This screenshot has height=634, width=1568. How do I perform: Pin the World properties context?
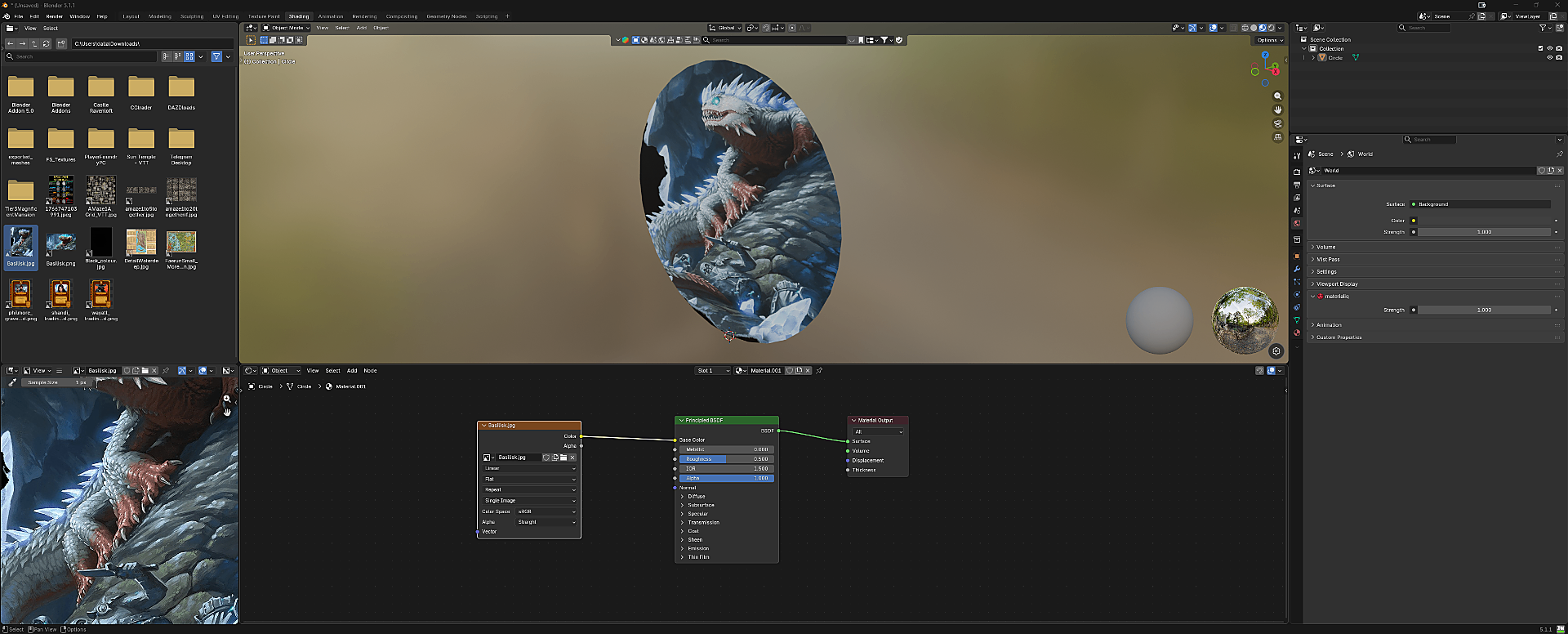click(1559, 154)
